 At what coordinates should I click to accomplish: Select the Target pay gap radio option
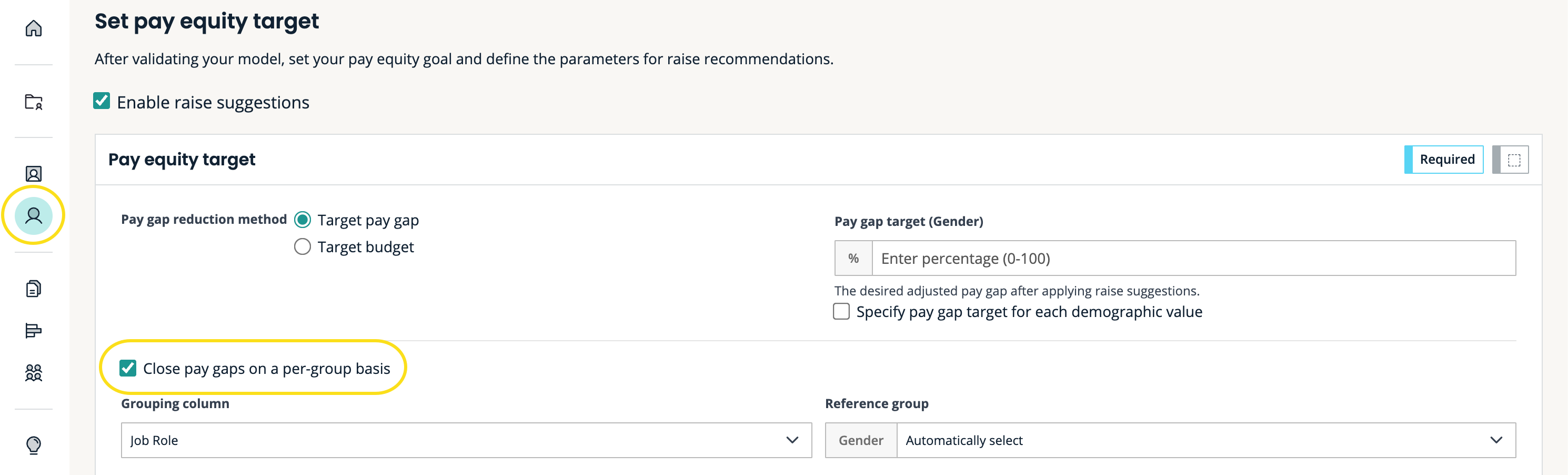pos(303,220)
